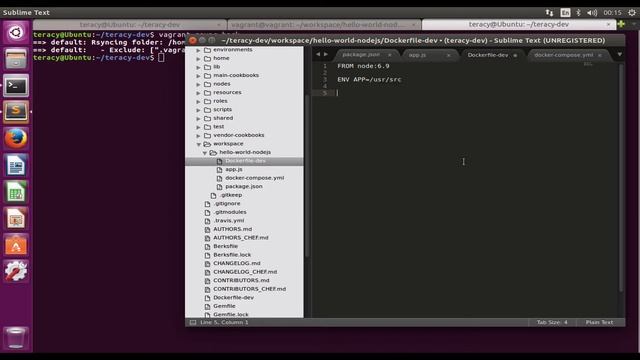Open System Settings wrench icon
640x360 pixels.
click(x=16, y=272)
